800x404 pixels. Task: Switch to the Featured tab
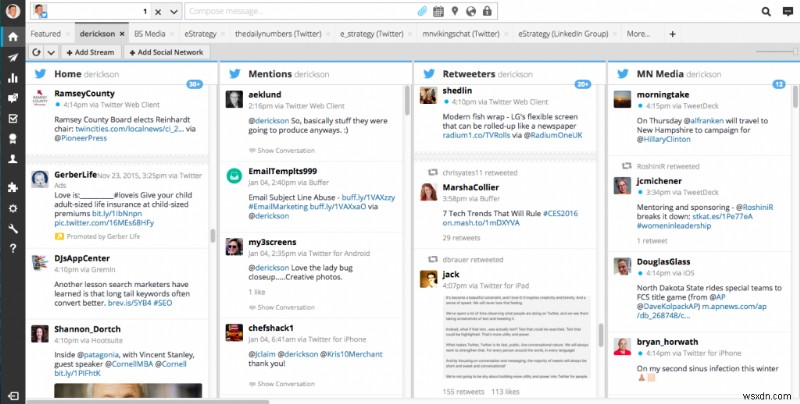pyautogui.click(x=45, y=34)
